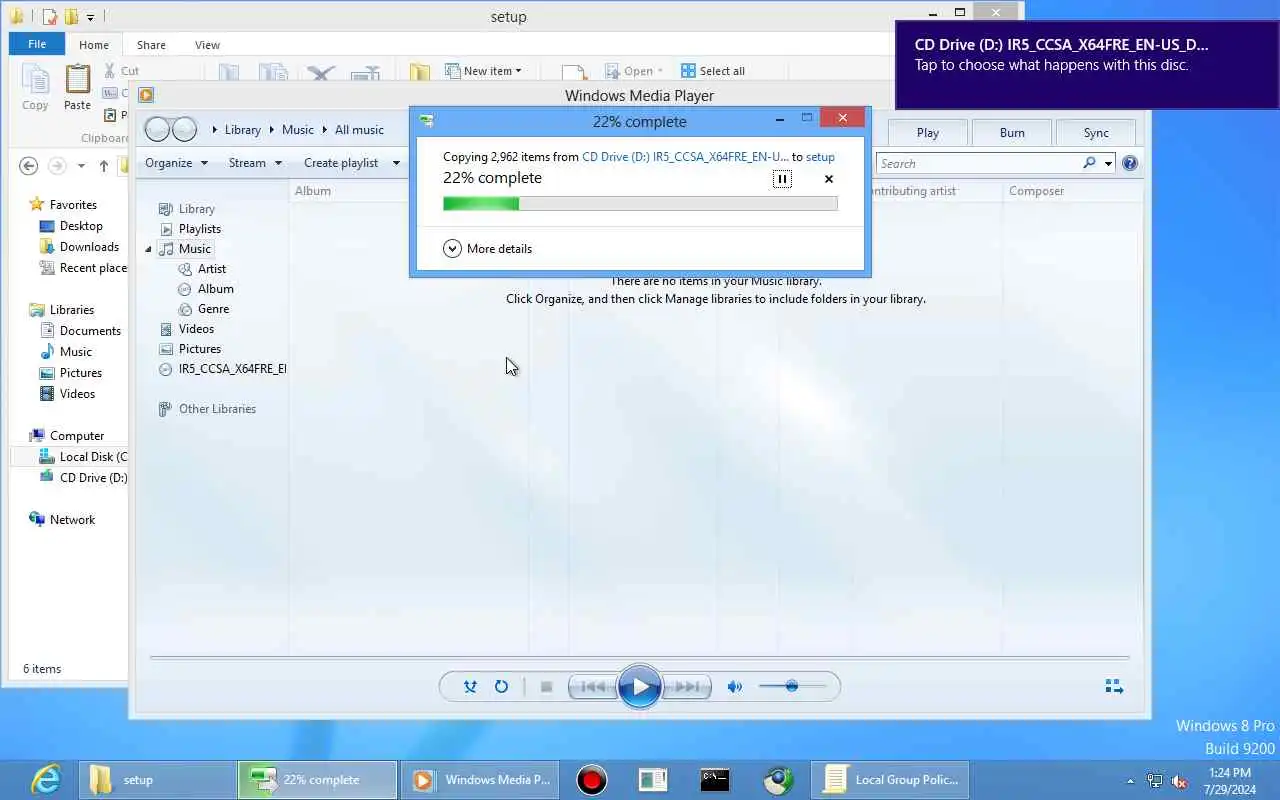Select Artist under Music
This screenshot has height=800, width=1280.
pyautogui.click(x=212, y=269)
